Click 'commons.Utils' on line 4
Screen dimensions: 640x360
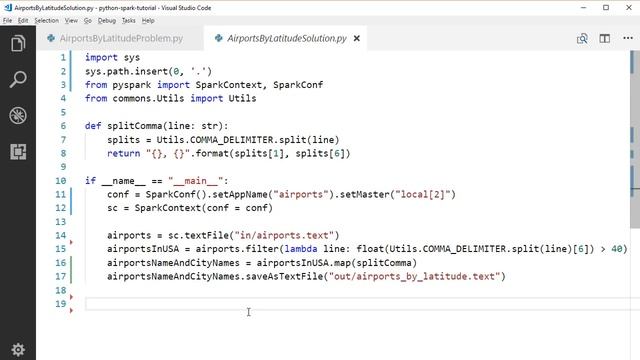[x=148, y=98]
